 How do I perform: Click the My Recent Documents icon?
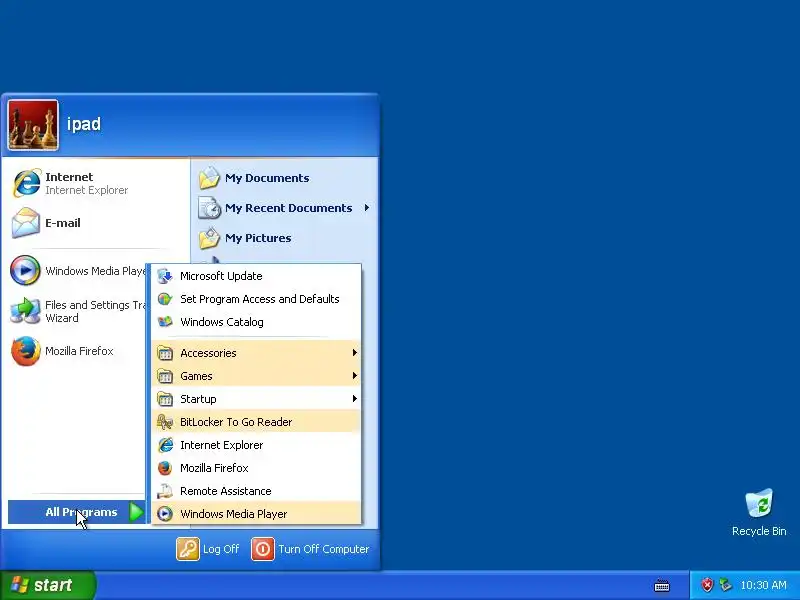(x=209, y=208)
